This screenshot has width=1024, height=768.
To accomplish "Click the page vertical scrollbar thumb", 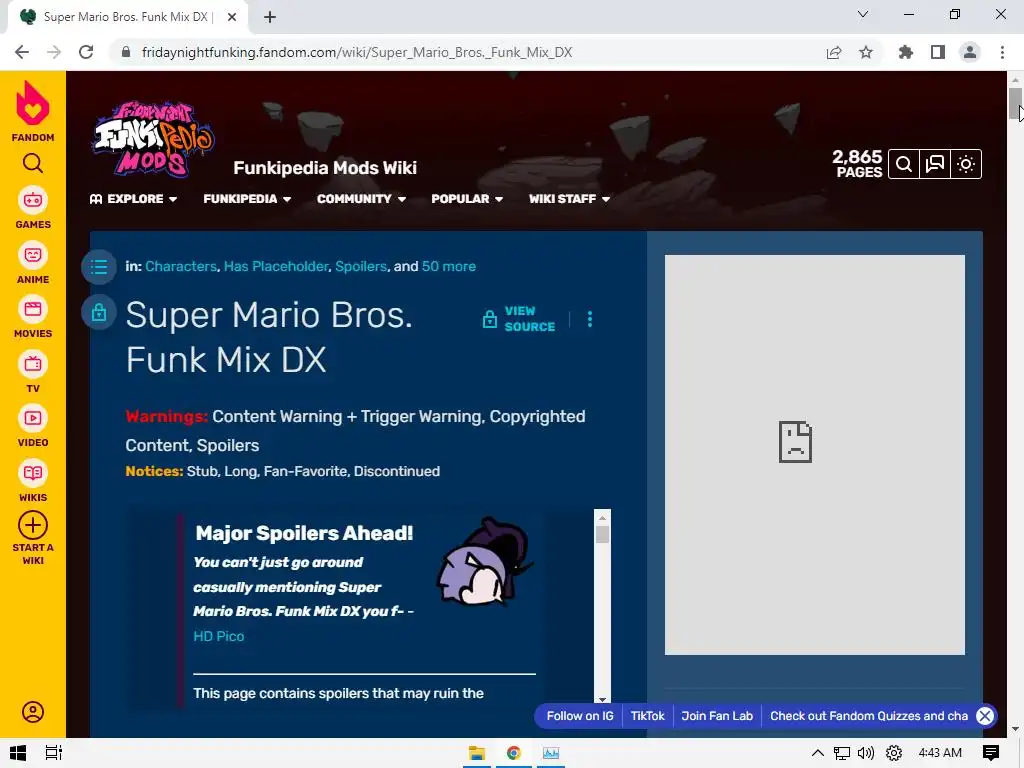I will [1015, 104].
